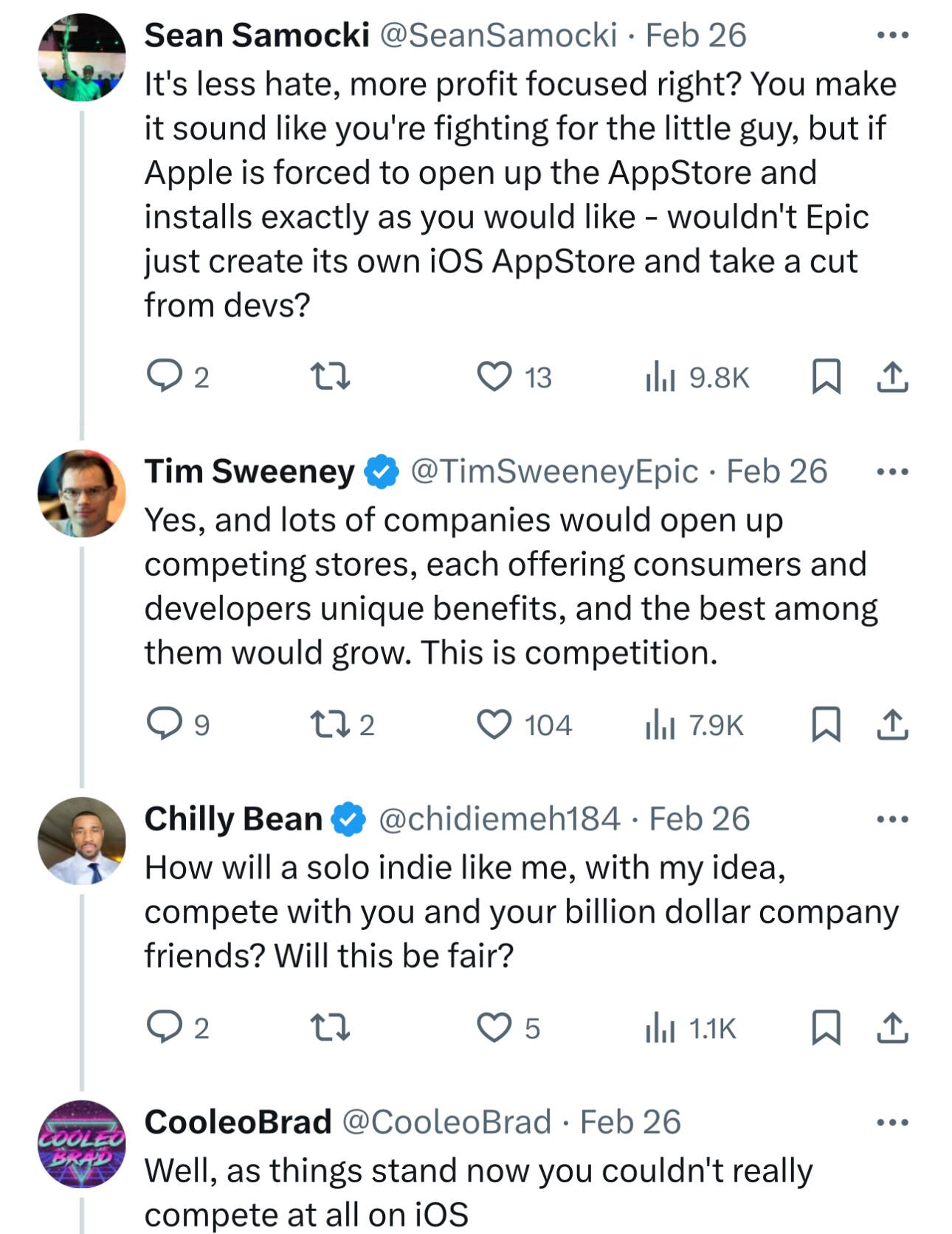The image size is (952, 1234).
Task: Reply to Tim Sweeney's tweet
Action: pos(164,724)
